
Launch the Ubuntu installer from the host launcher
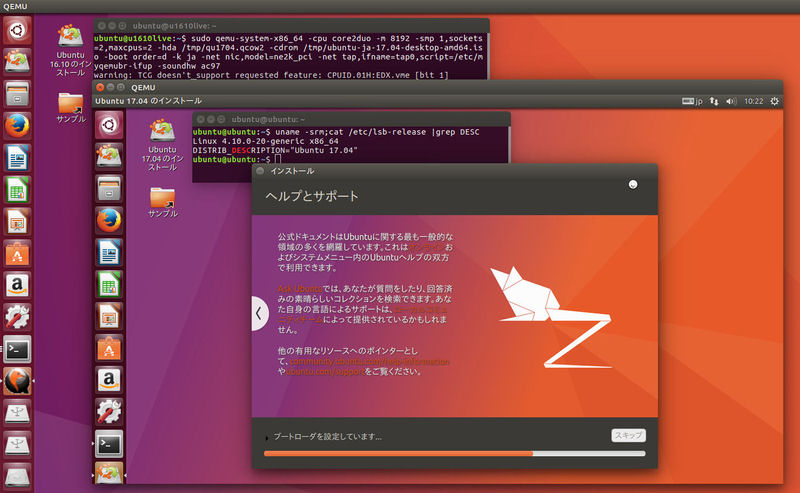(x=17, y=61)
